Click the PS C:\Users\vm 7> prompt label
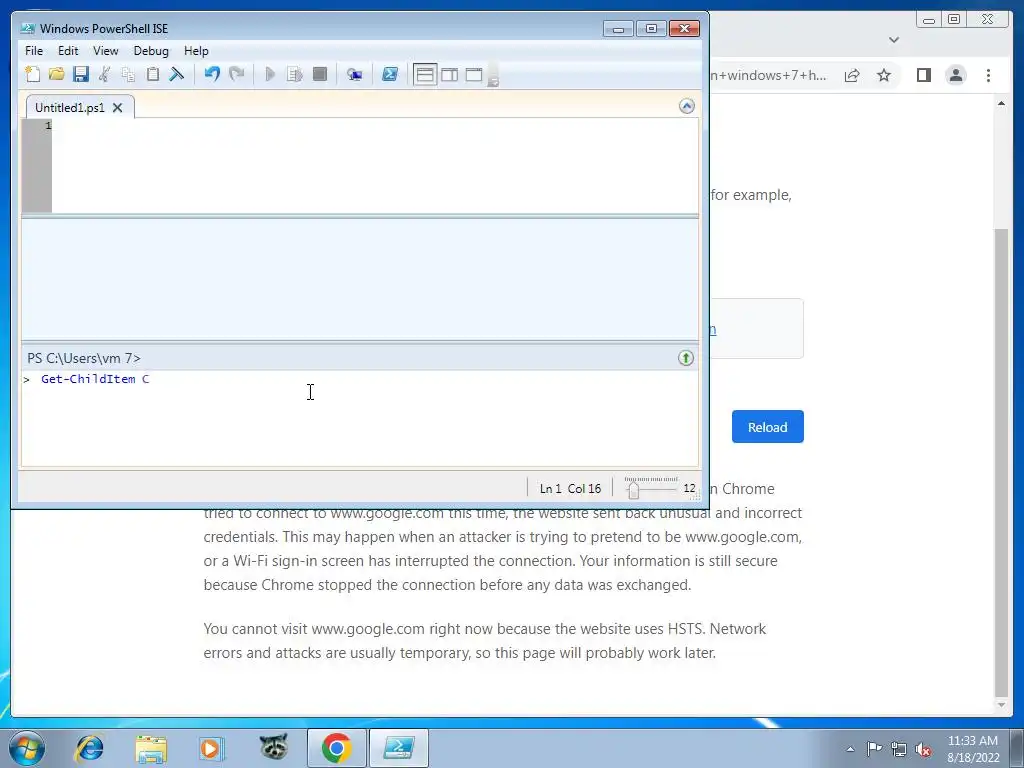The width and height of the screenshot is (1024, 768). (x=84, y=358)
